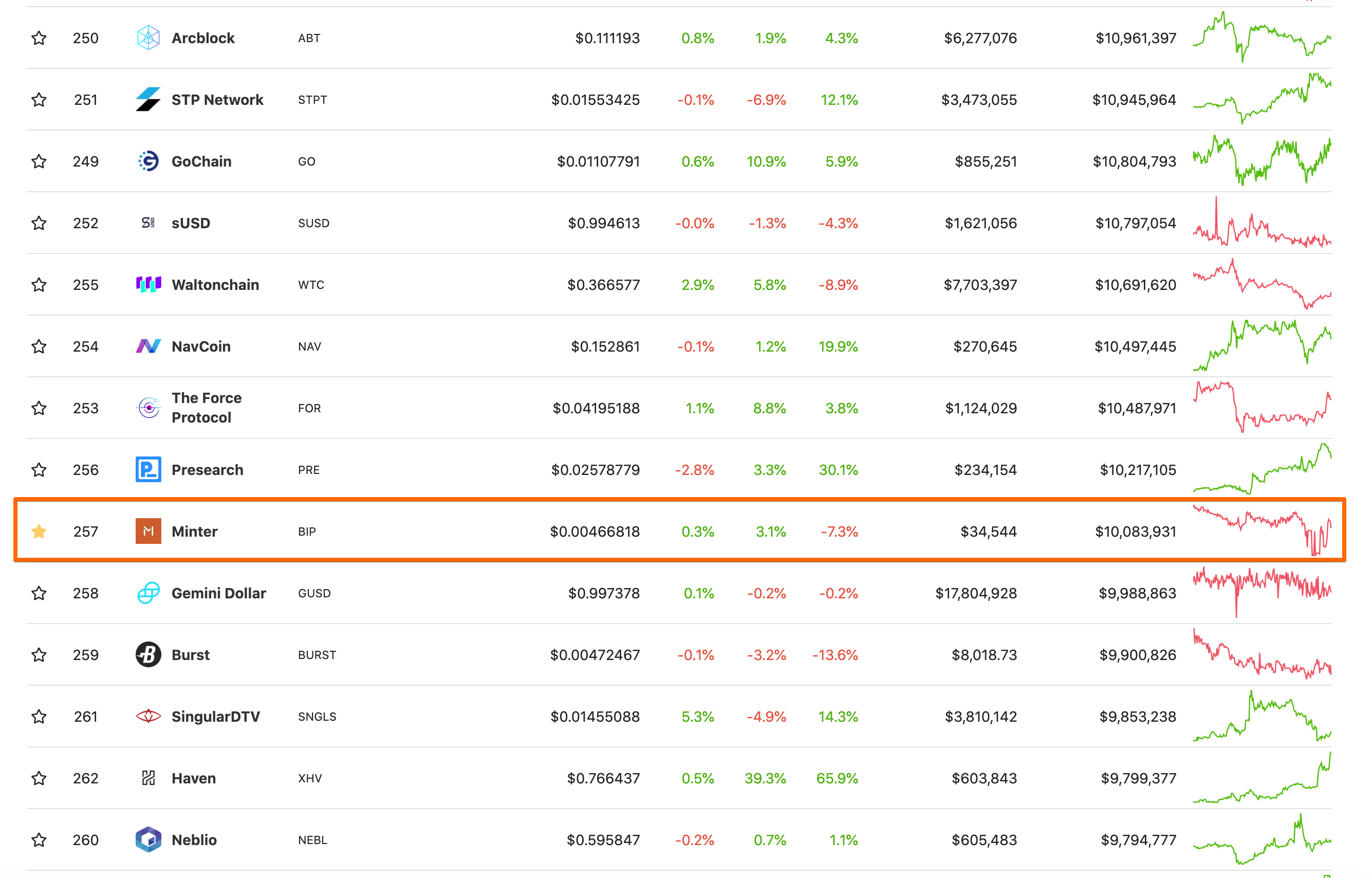Favorite sUSD with its star
This screenshot has height=878, width=1372.
39,223
